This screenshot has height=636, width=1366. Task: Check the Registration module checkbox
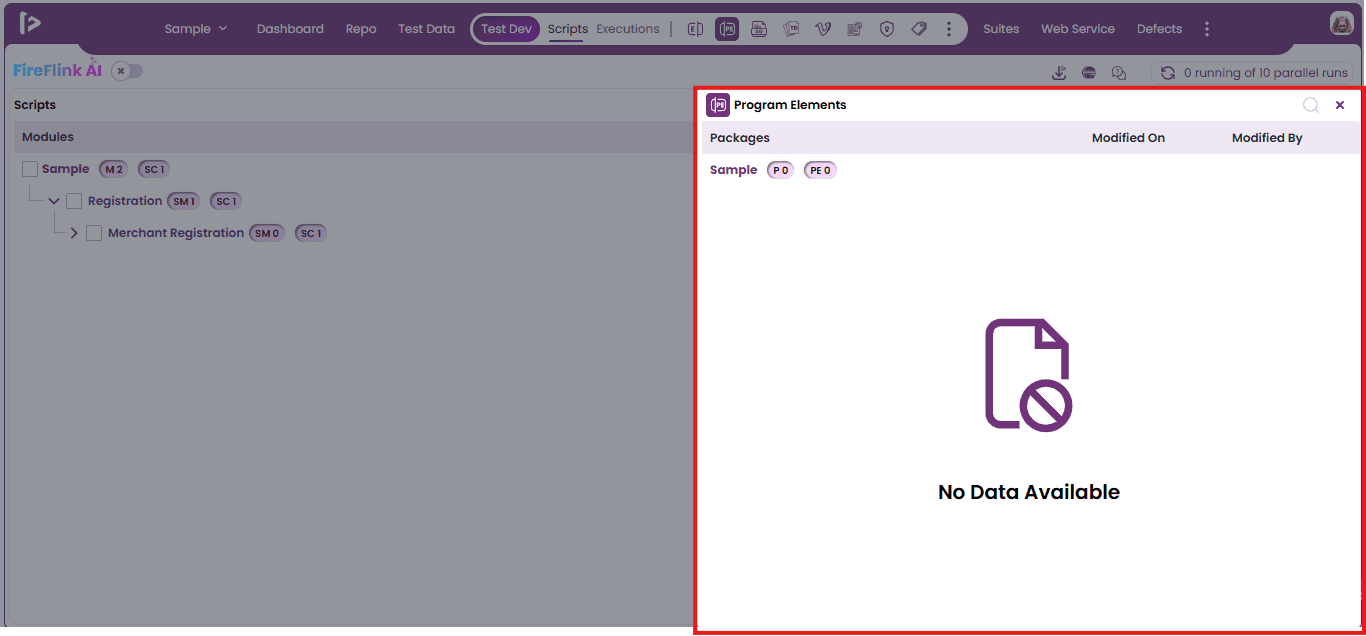pos(74,201)
